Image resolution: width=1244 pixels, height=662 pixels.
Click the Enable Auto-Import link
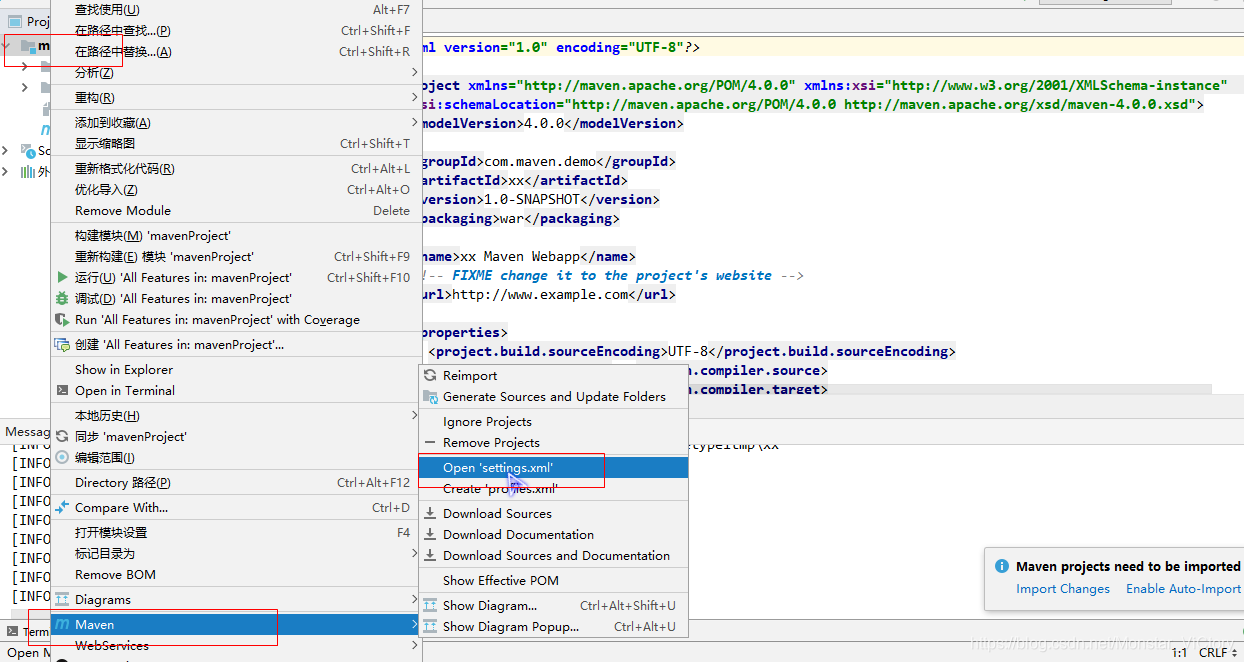tap(1183, 589)
